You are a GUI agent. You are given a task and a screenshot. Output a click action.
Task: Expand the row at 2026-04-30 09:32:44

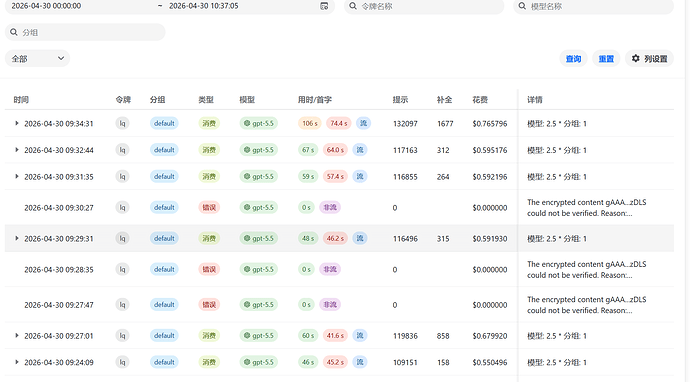click(17, 150)
